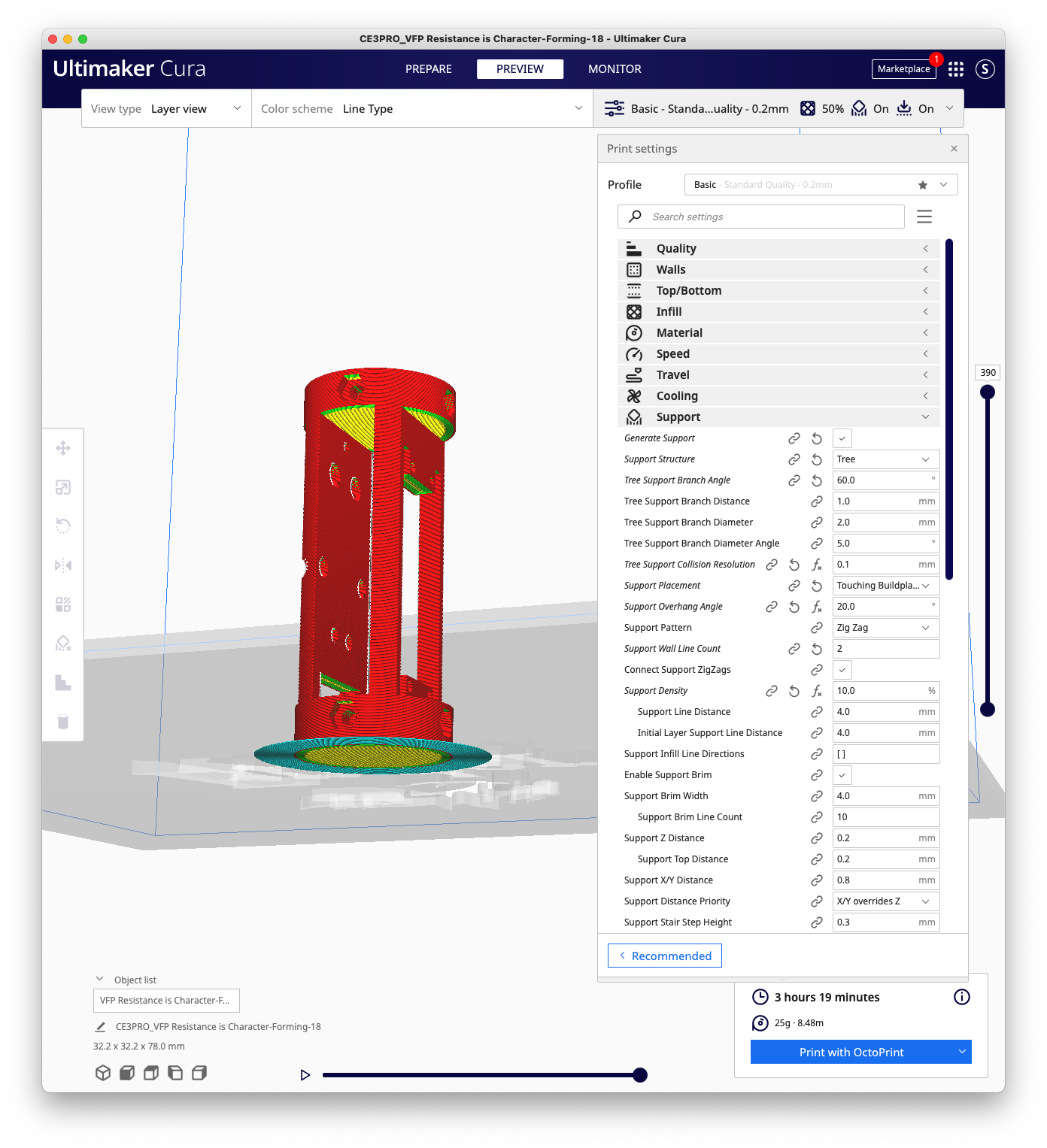Open Support Distance Priority dropdown

[x=886, y=901]
